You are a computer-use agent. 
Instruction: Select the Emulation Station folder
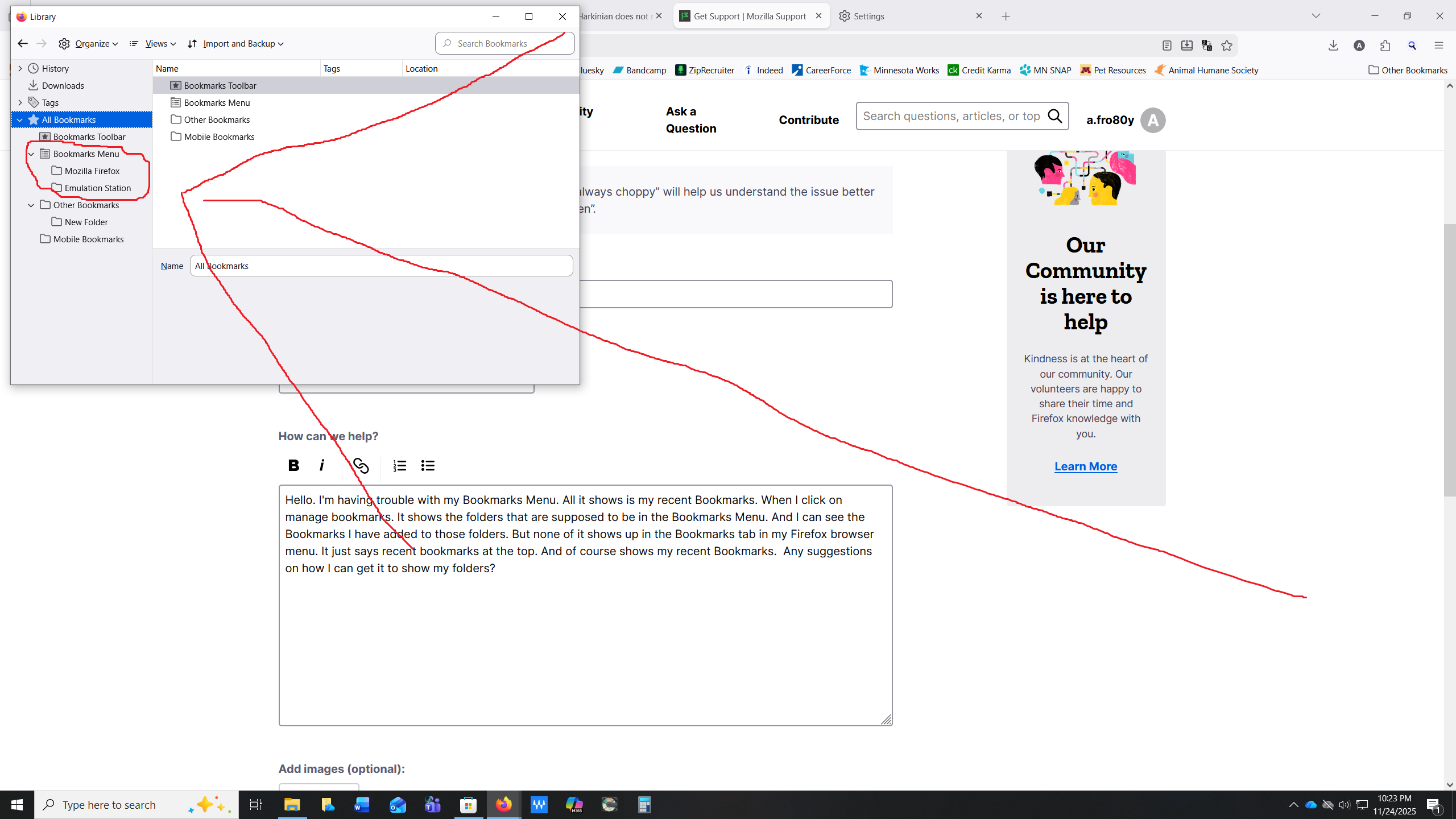pos(97,188)
